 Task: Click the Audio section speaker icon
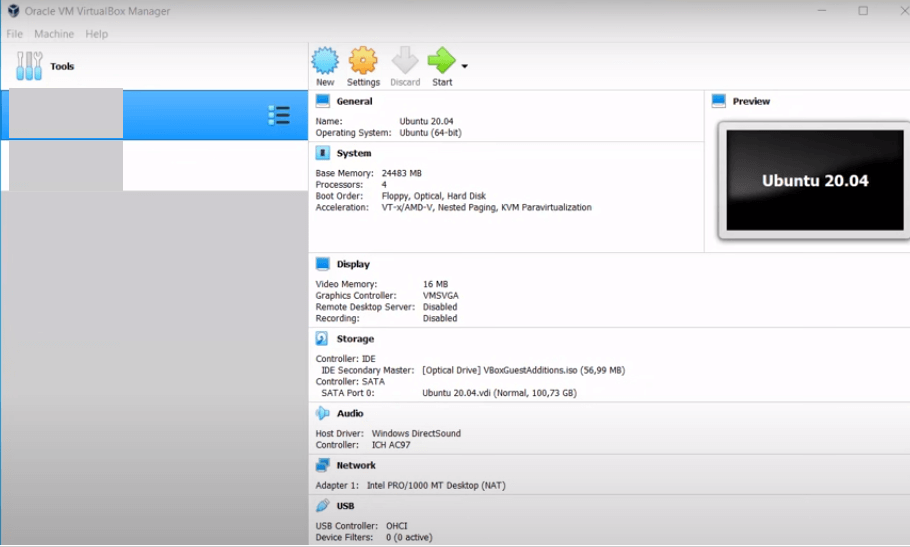[x=323, y=413]
